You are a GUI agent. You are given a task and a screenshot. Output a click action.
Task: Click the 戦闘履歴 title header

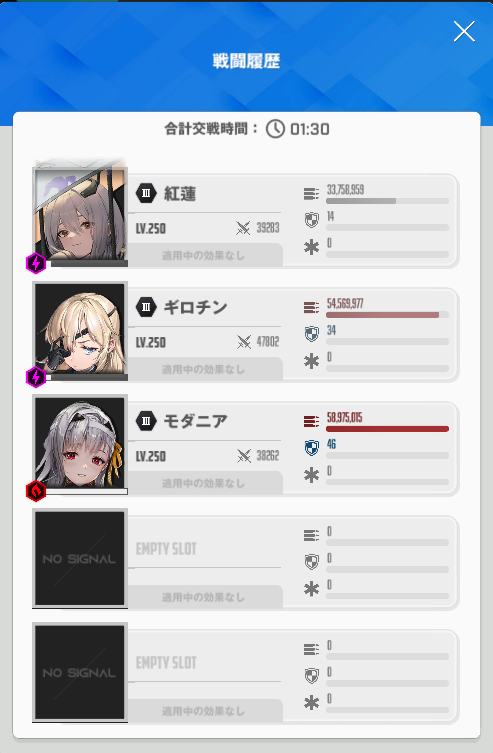[x=246, y=61]
